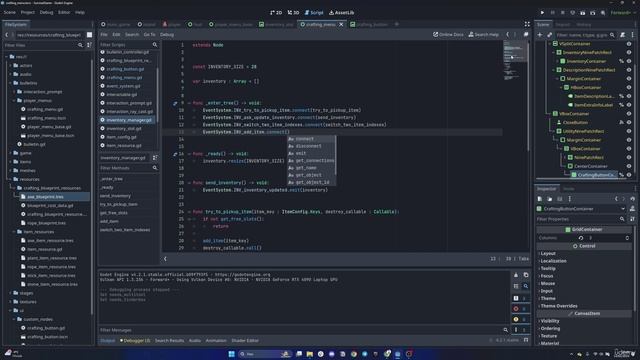Screen dimensions: 640x360
Task: Jump to the try_to_pickup_item method
Action: [x=119, y=204]
